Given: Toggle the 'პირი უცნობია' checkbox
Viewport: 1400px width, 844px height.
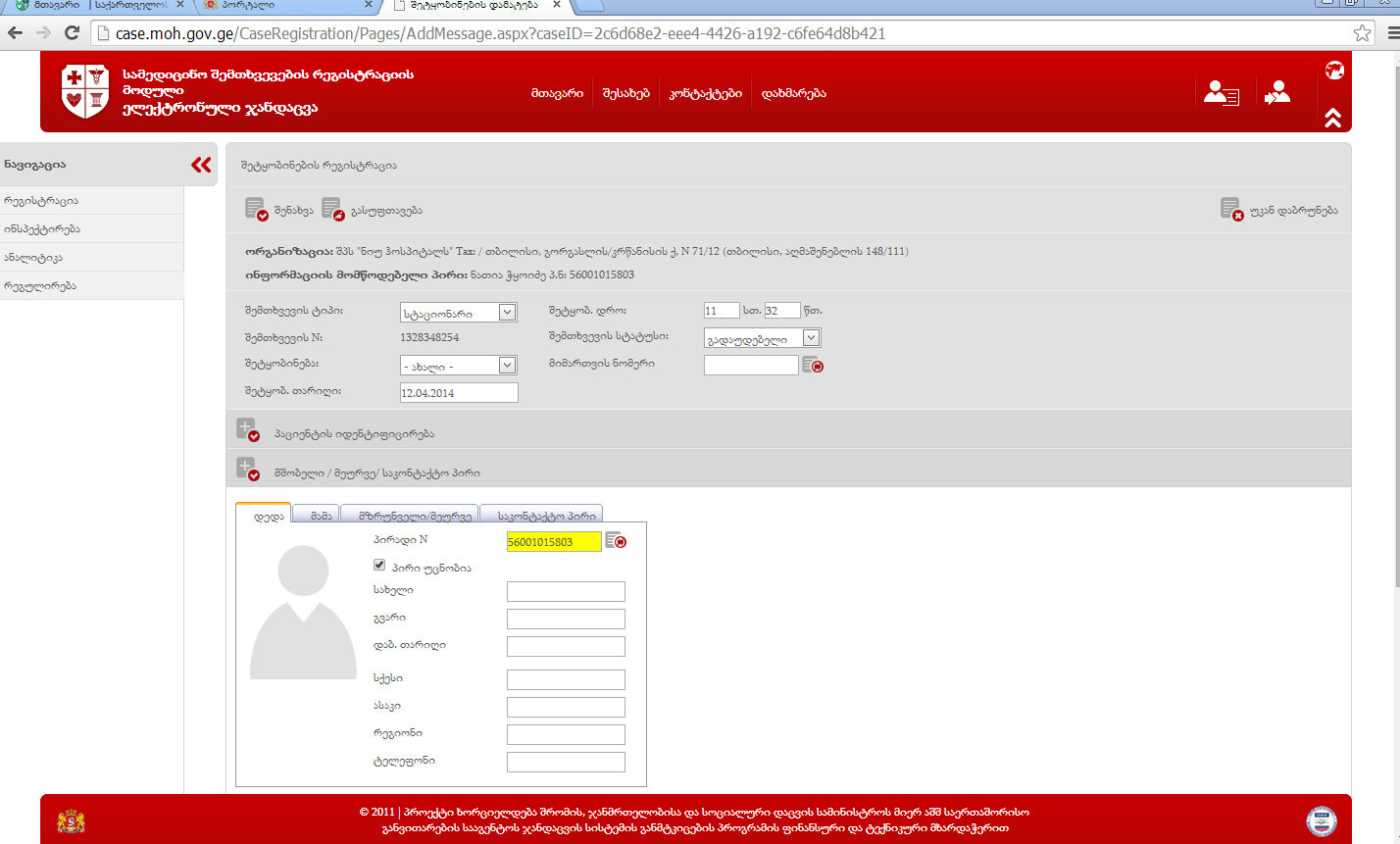Looking at the screenshot, I should [379, 566].
